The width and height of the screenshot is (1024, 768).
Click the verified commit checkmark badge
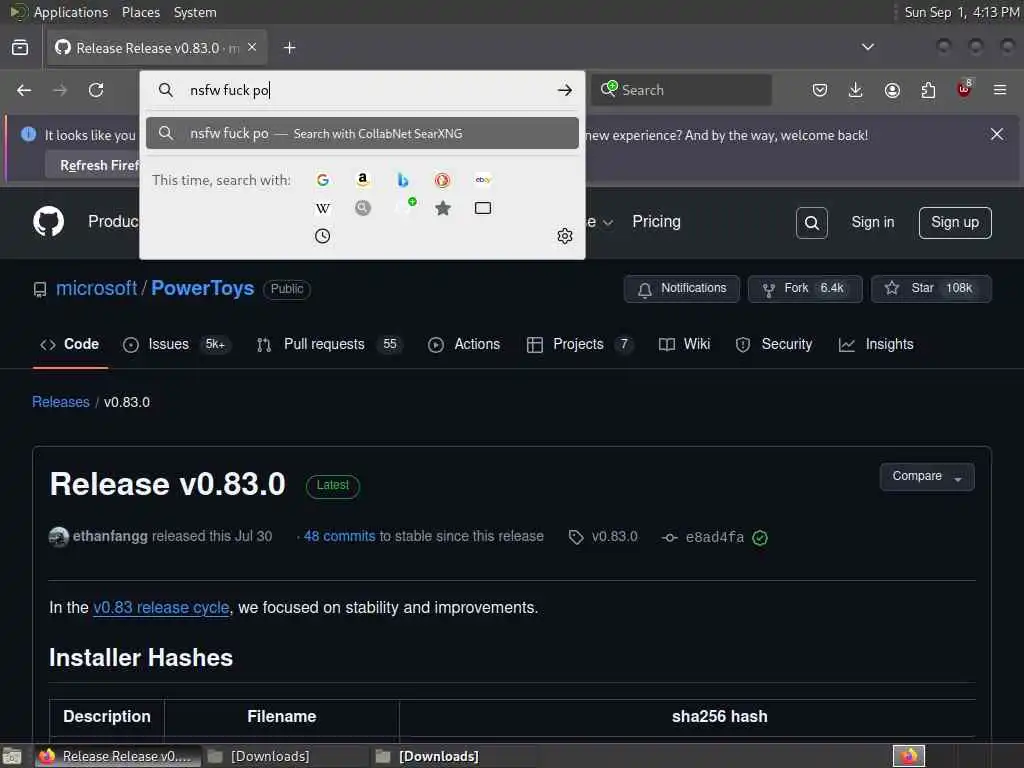pyautogui.click(x=760, y=537)
